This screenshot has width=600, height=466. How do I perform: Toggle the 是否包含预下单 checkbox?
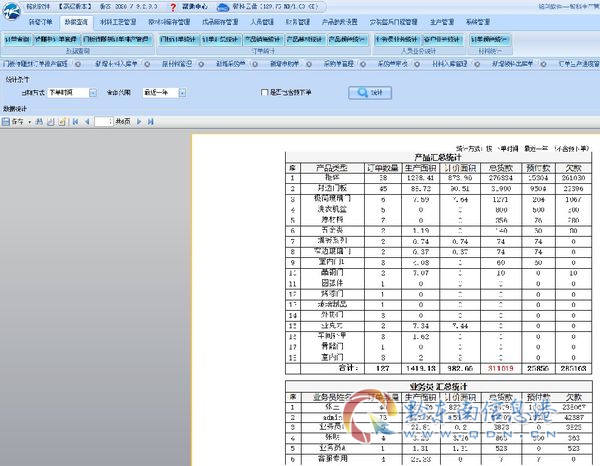(264, 92)
